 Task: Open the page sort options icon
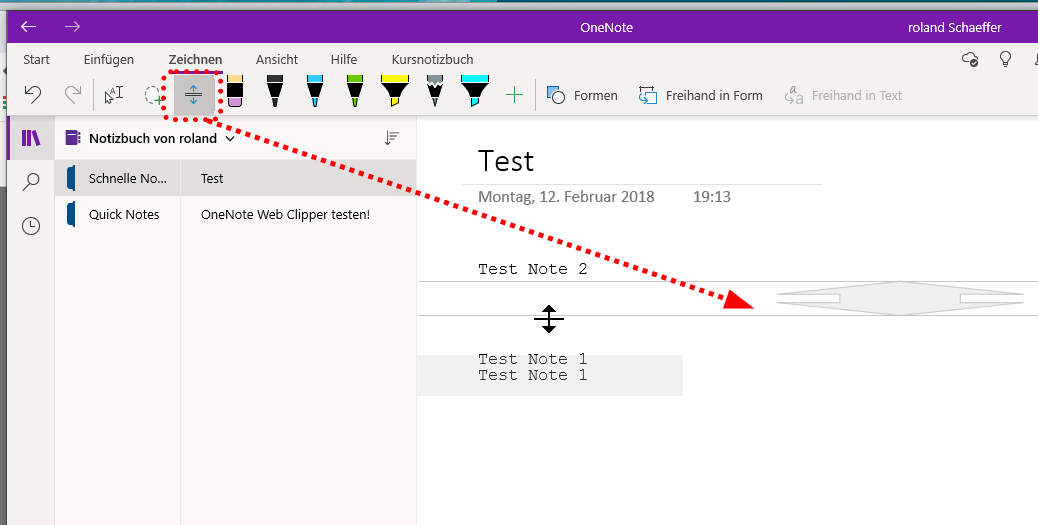pyautogui.click(x=392, y=138)
